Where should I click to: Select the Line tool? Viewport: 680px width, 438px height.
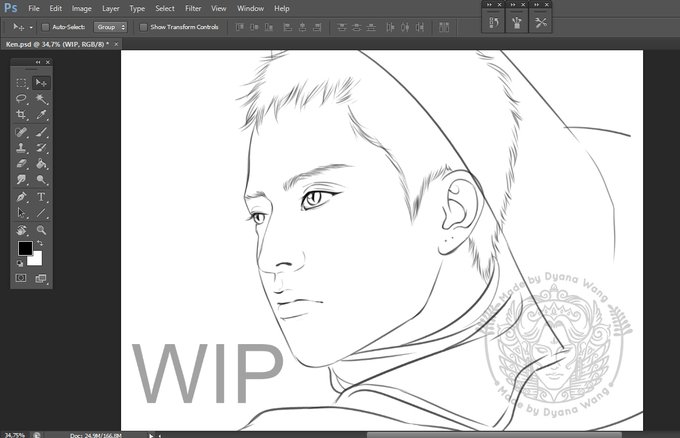[x=41, y=213]
